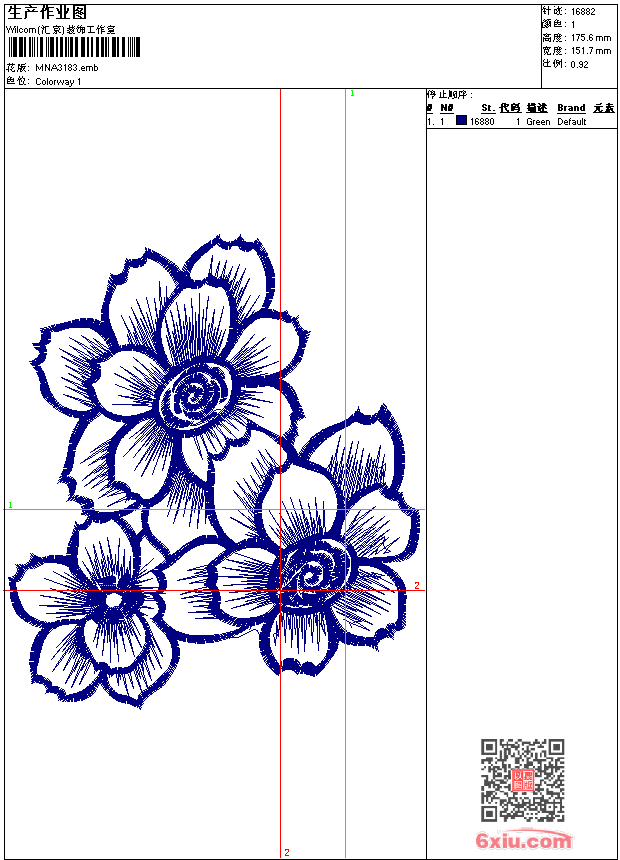620x860 pixels.
Task: Click the QR code image
Action: tap(523, 780)
